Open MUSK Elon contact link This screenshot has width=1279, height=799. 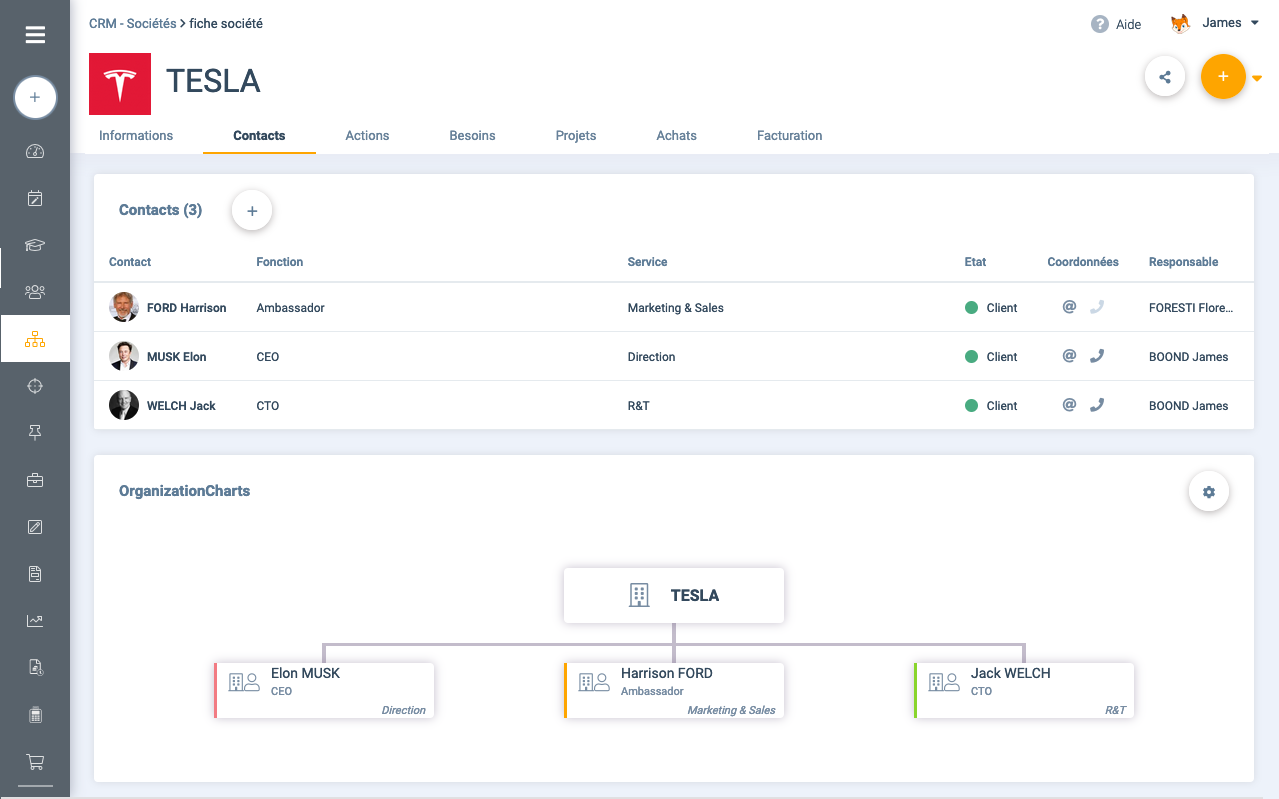[177, 357]
